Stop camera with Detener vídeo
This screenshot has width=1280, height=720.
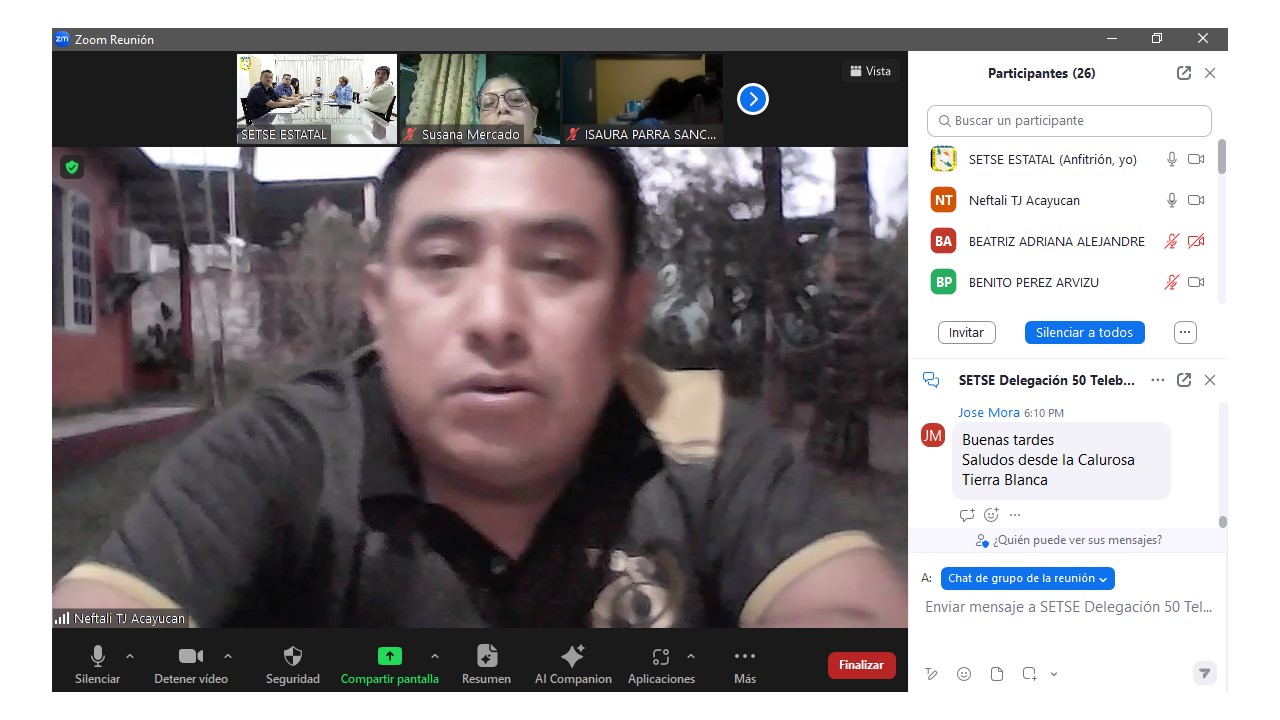tap(190, 657)
